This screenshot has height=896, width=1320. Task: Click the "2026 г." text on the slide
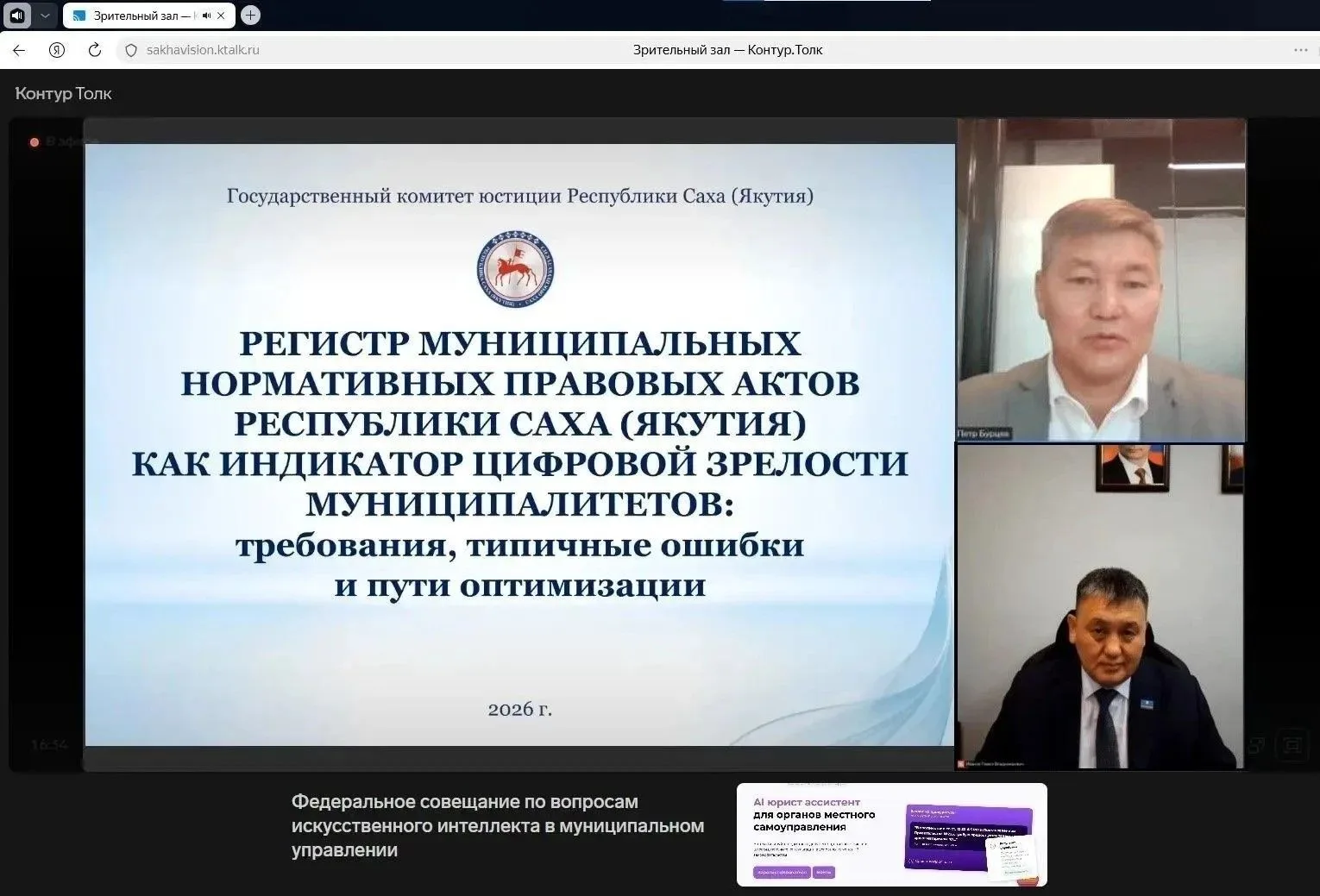click(520, 709)
